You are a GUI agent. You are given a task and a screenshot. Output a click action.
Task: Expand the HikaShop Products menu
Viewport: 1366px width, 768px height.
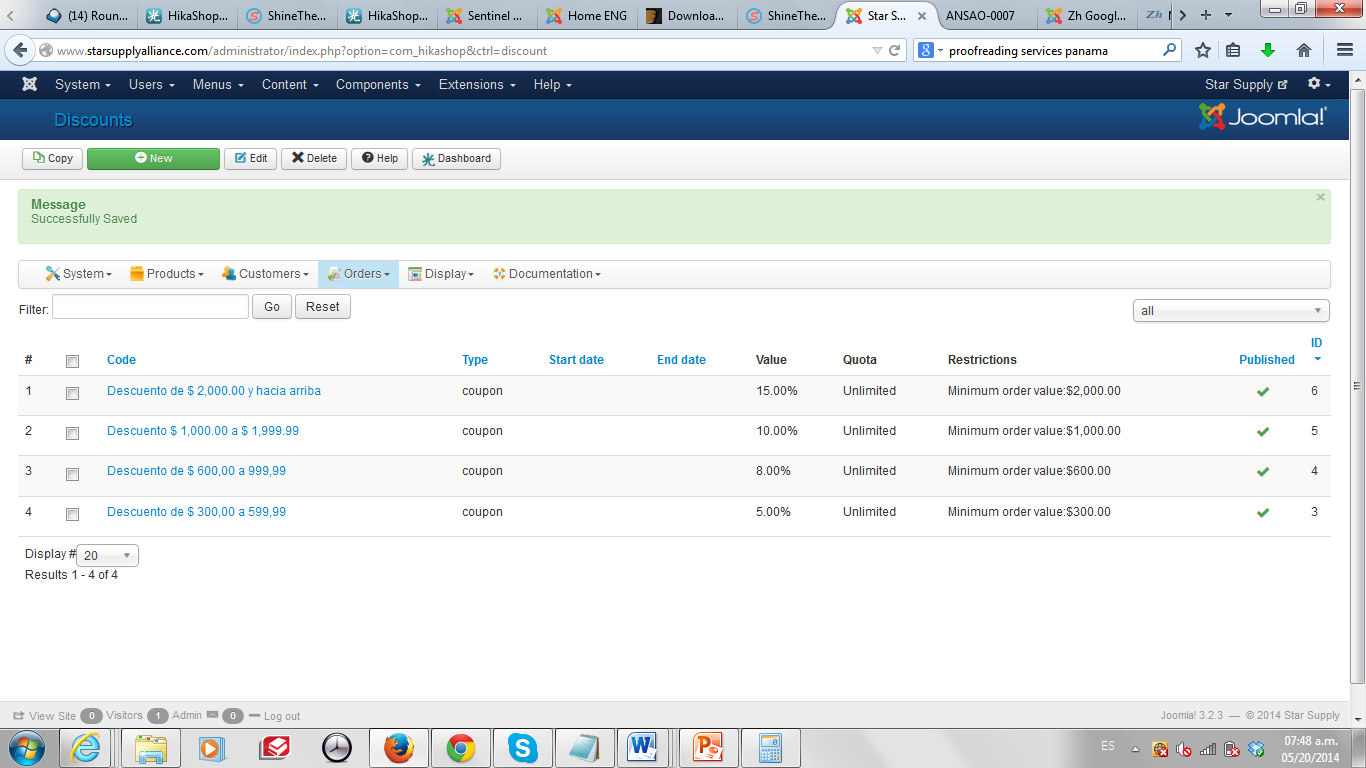pos(167,274)
